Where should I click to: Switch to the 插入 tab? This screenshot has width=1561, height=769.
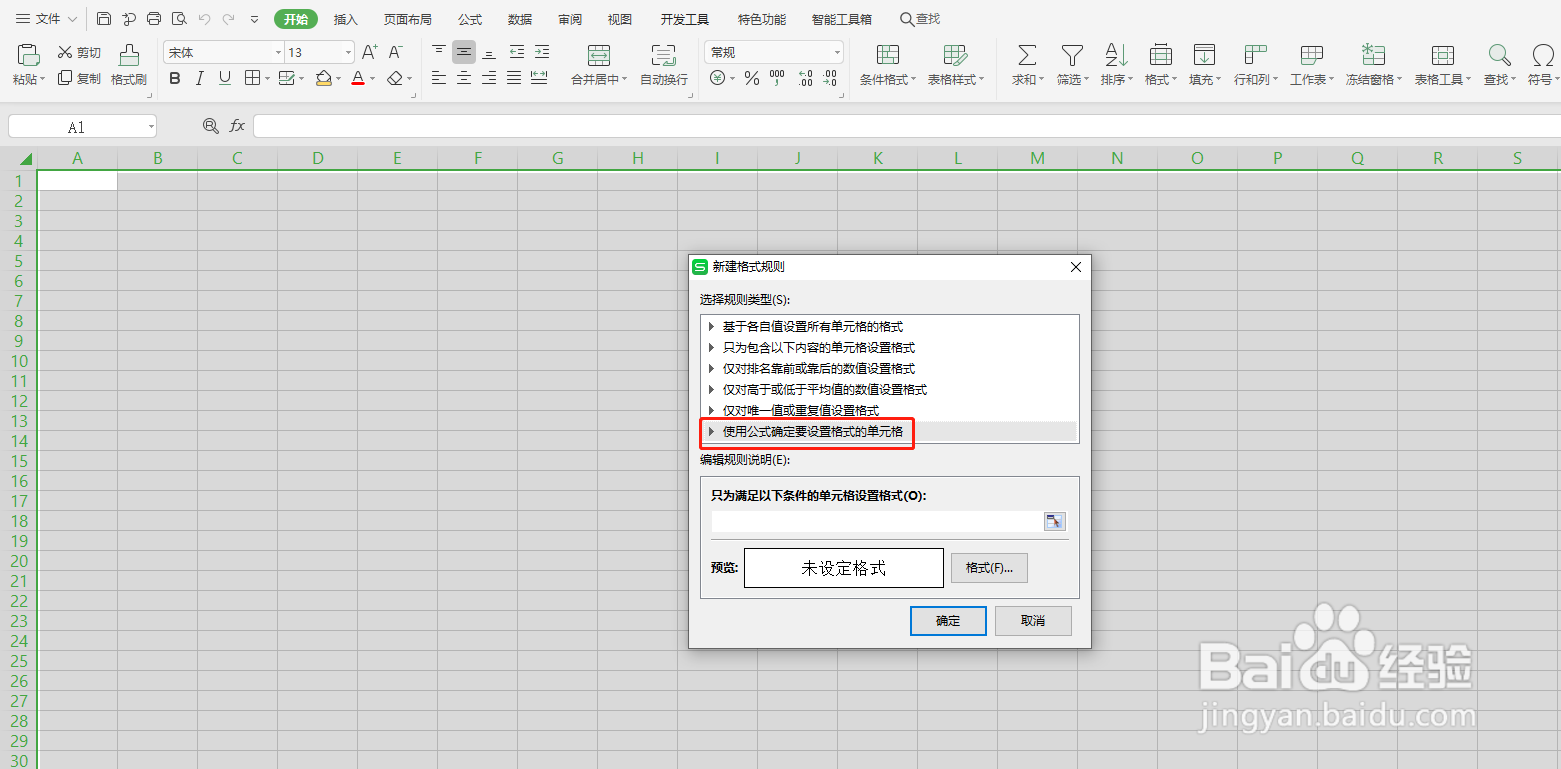pos(346,19)
